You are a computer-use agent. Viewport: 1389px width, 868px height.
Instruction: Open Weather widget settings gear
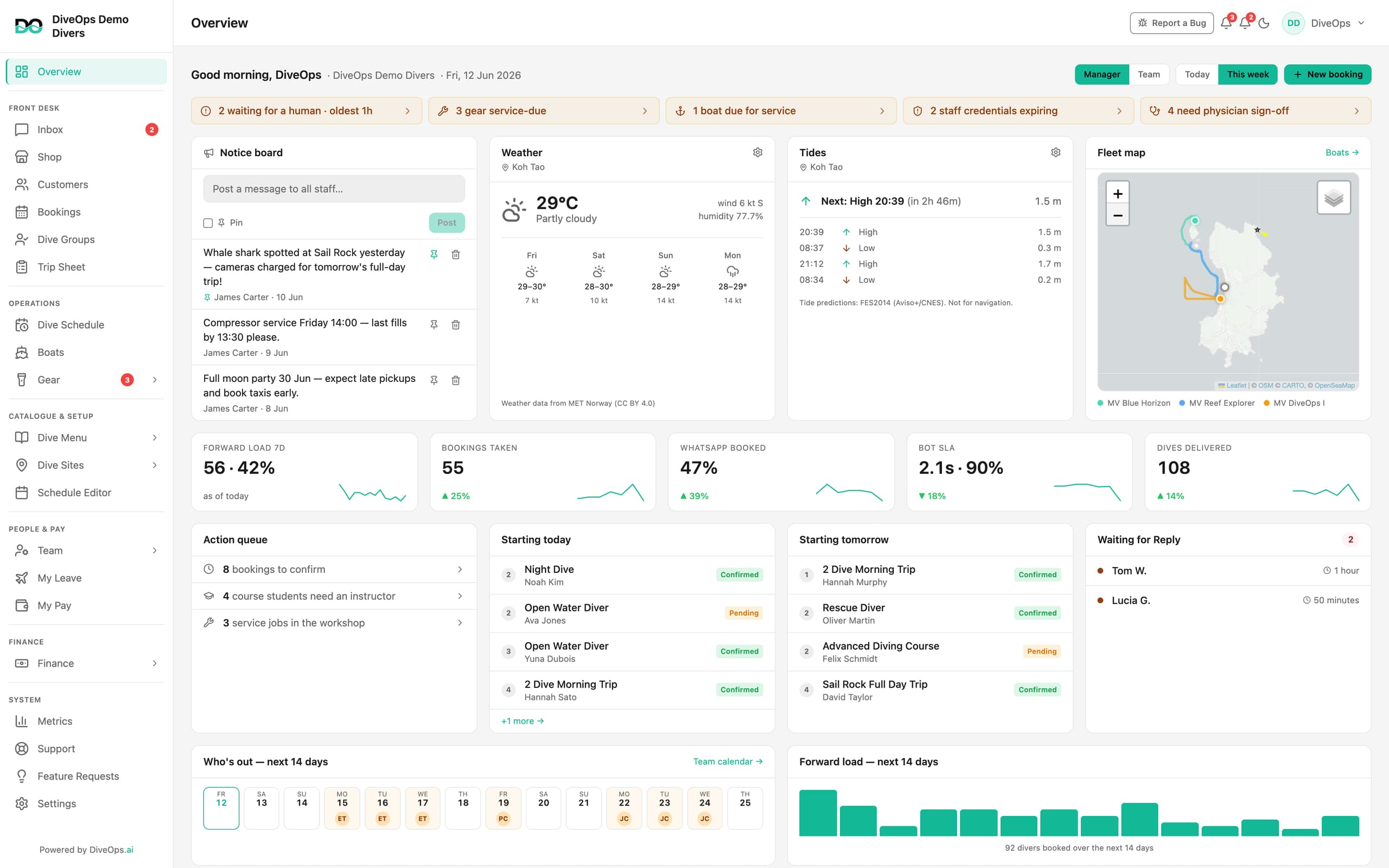coord(757,152)
